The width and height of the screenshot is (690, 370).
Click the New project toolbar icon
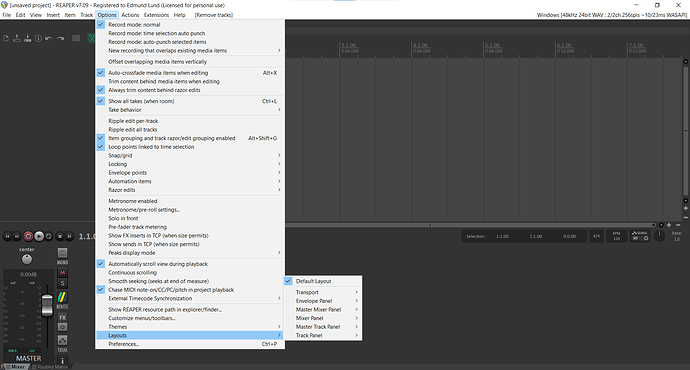6,38
